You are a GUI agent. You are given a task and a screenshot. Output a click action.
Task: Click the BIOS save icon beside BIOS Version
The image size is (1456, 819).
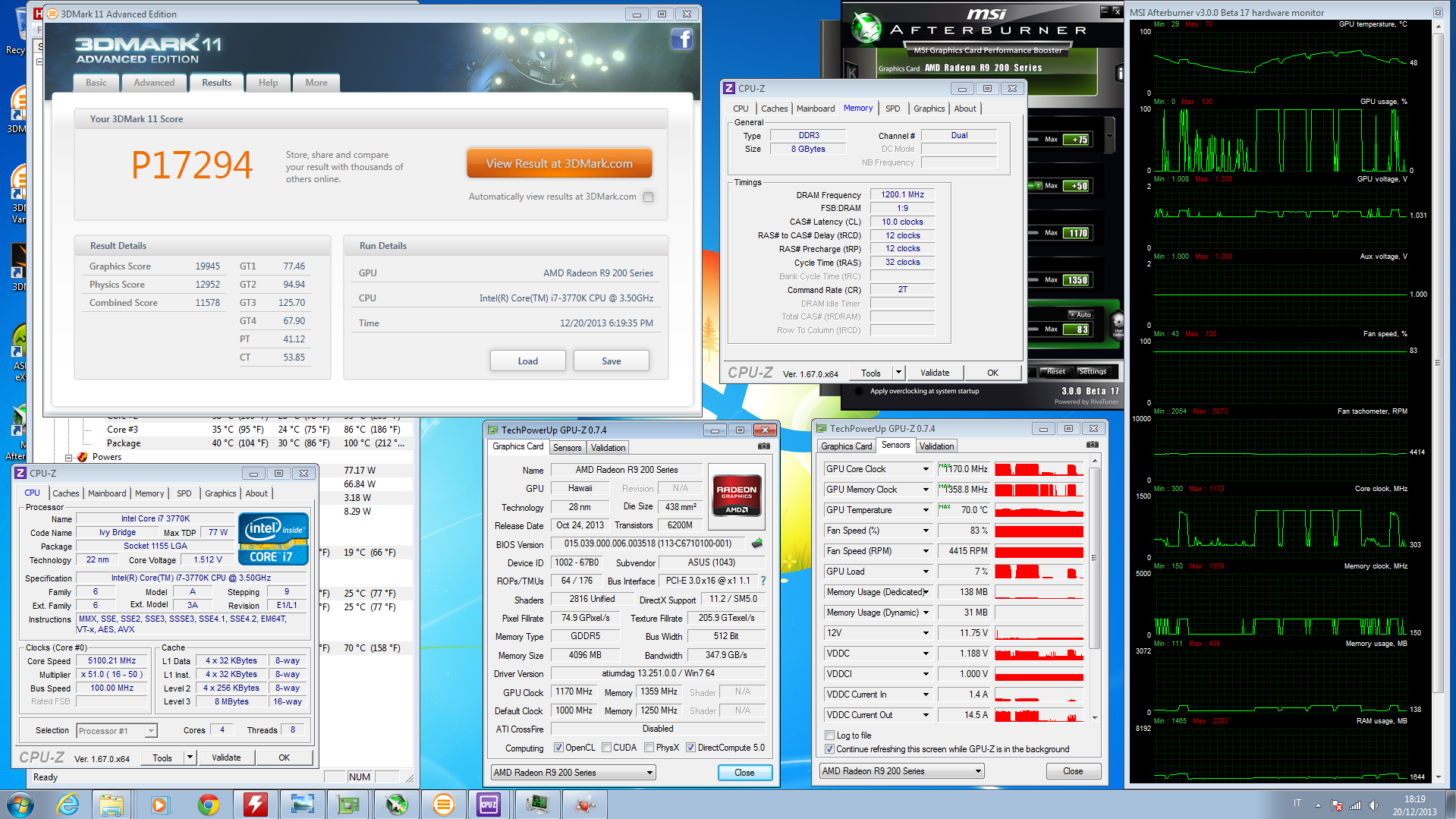coord(756,543)
